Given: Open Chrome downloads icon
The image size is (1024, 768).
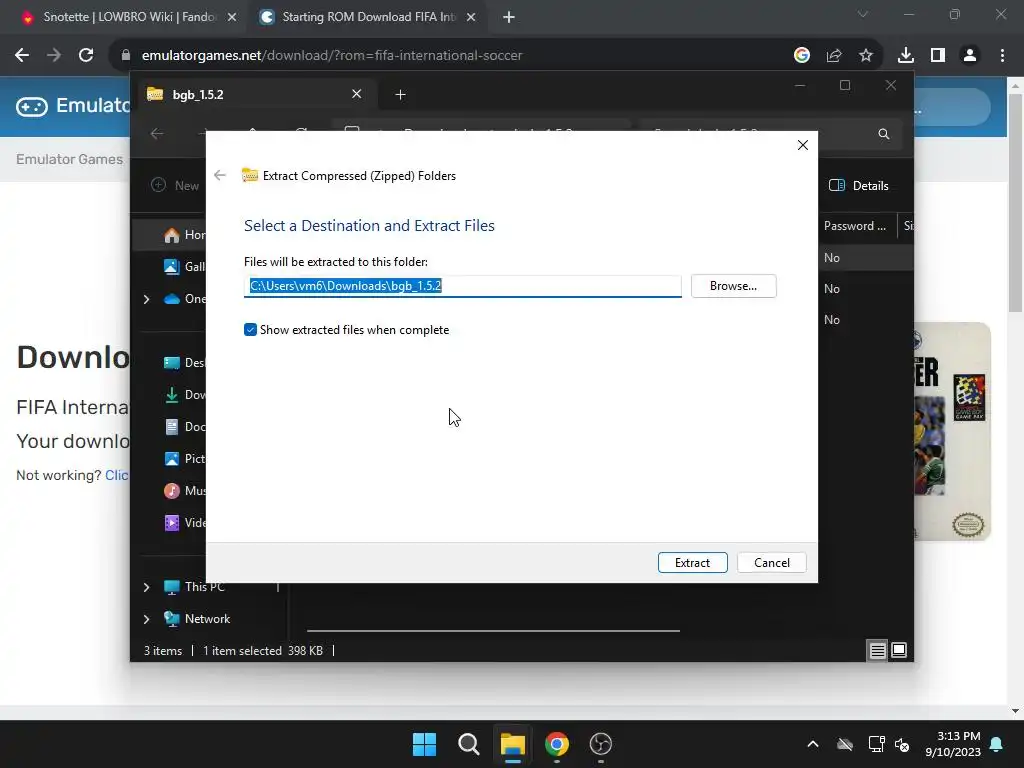Looking at the screenshot, I should pos(906,56).
